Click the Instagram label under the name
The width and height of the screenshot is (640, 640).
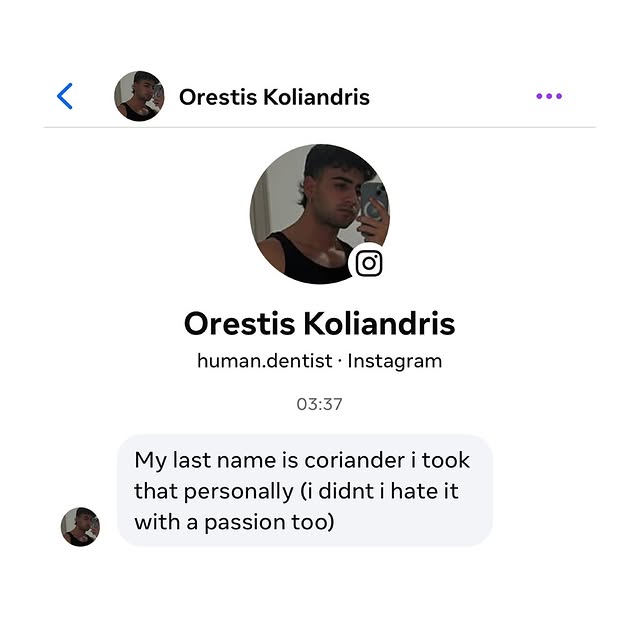coord(394,361)
